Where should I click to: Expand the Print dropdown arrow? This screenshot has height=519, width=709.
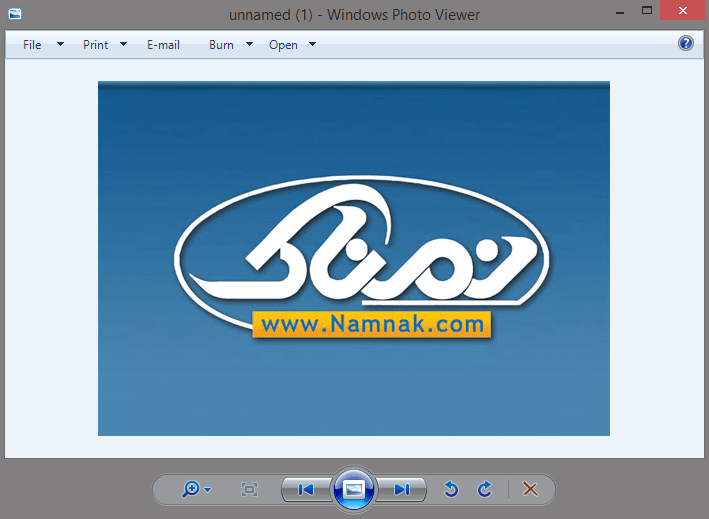click(123, 44)
